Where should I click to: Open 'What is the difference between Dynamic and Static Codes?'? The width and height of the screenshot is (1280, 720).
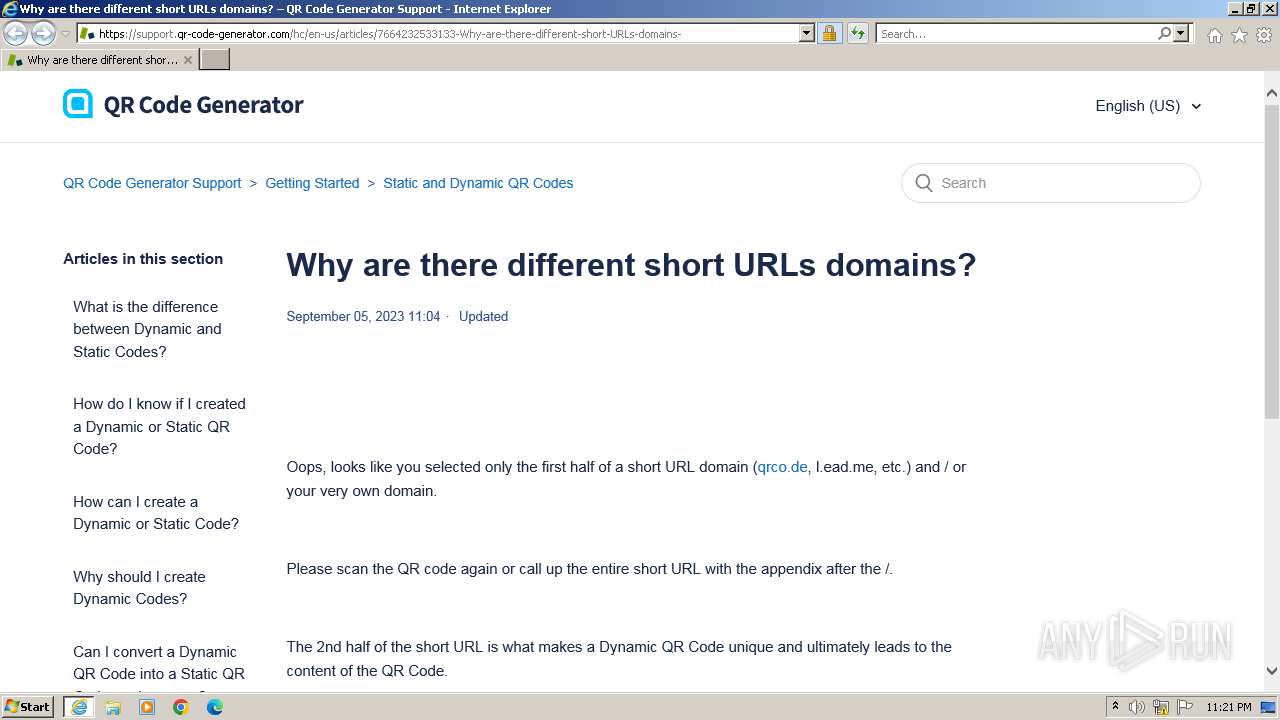pos(147,329)
